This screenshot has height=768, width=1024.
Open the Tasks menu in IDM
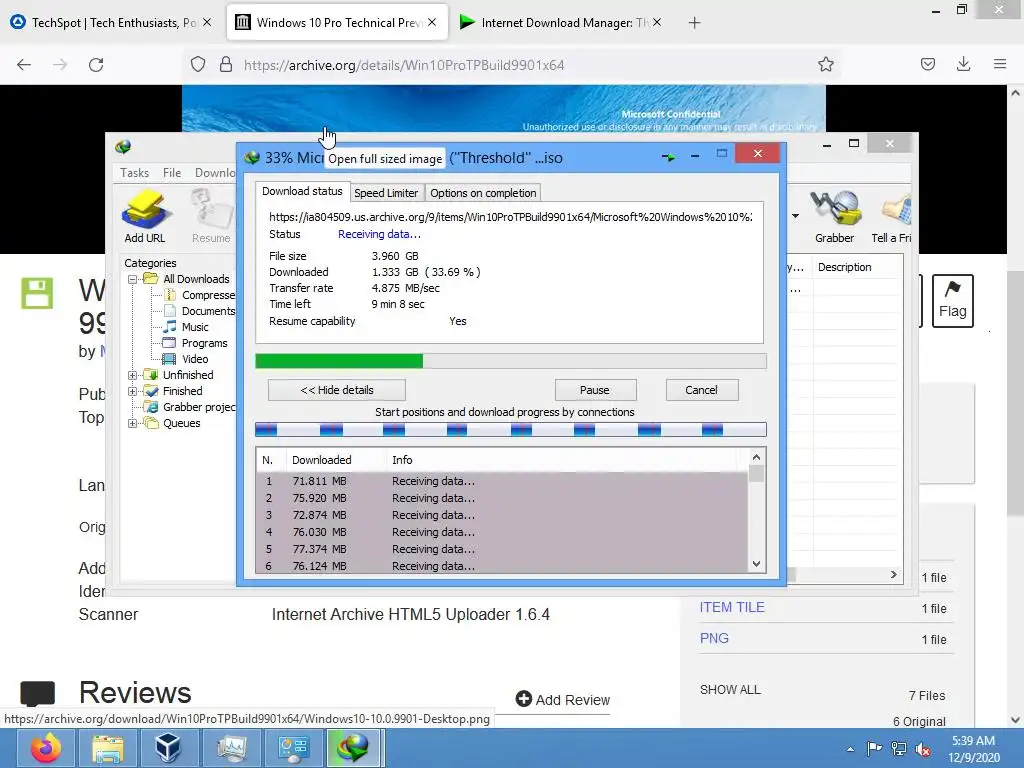coord(135,172)
